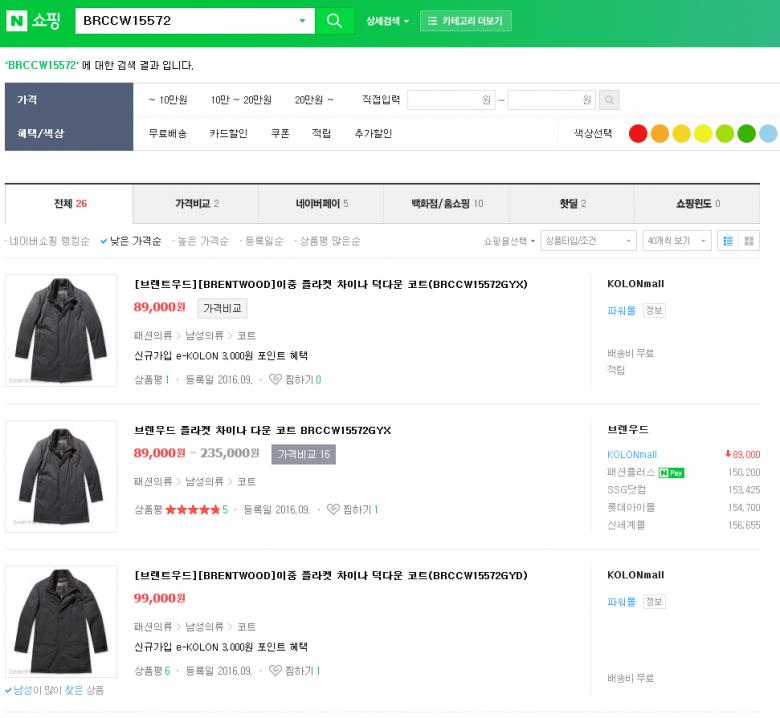Viewport: 780px width, 718px height.
Task: Click heart 찜하기 icon on first product
Action: click(x=275, y=380)
